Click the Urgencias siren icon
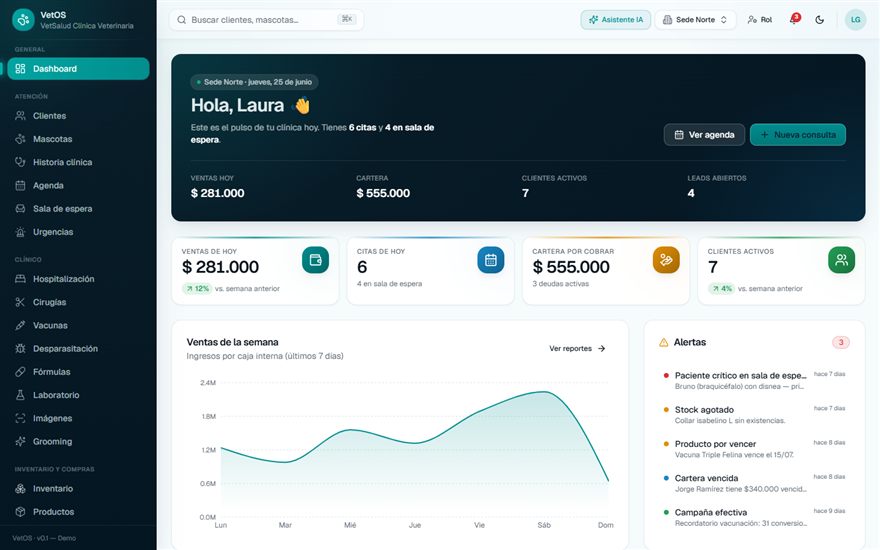 (20, 232)
